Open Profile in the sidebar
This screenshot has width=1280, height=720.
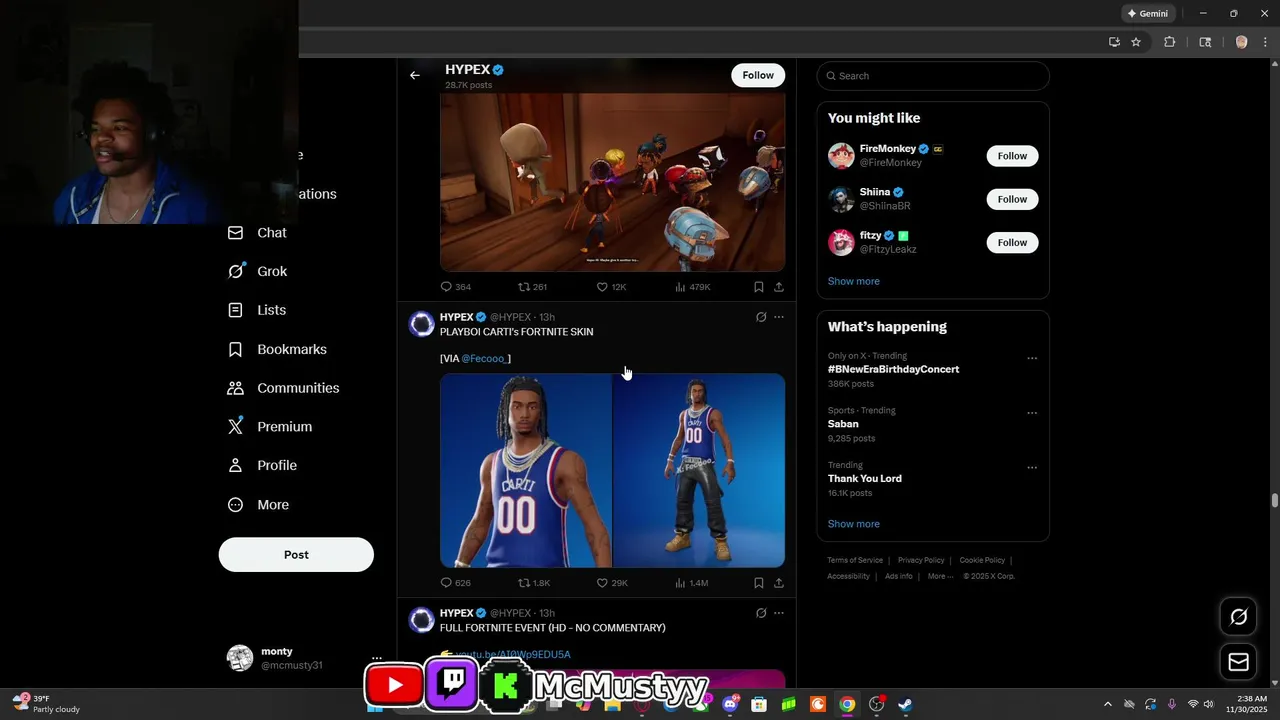263,465
